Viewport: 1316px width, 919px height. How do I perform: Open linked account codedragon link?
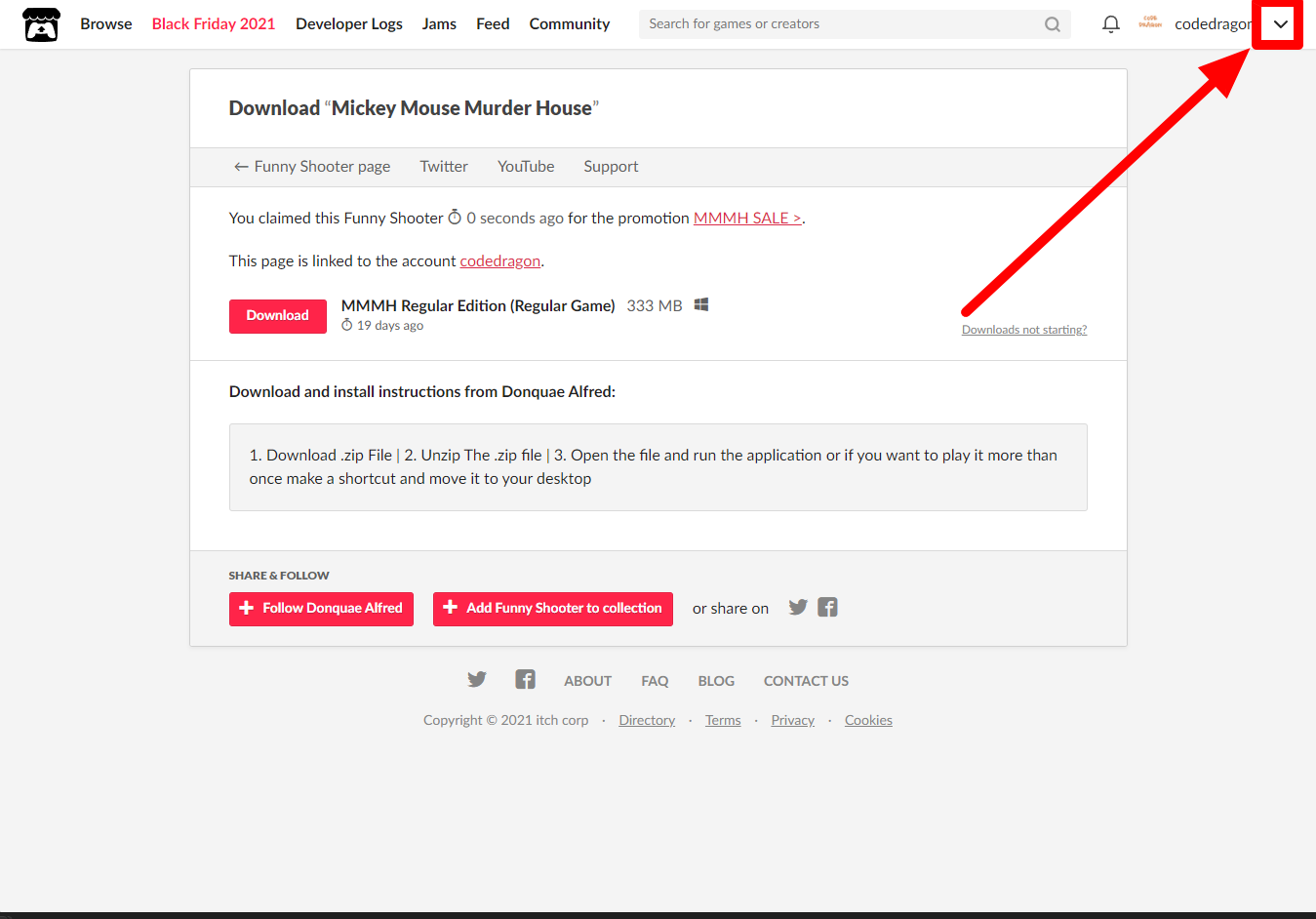tap(500, 261)
